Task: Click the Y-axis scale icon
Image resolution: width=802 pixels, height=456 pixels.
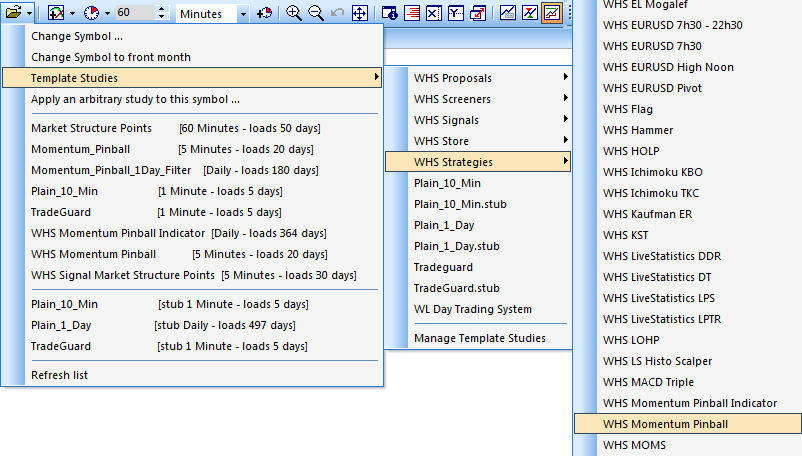Action: (x=456, y=13)
